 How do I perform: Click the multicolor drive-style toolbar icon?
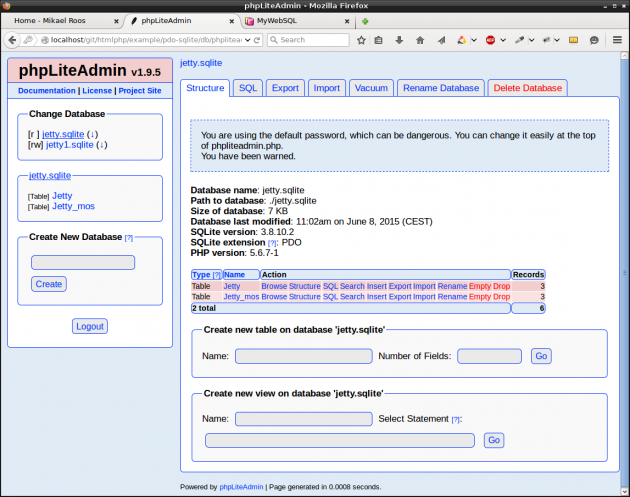(x=462, y=40)
